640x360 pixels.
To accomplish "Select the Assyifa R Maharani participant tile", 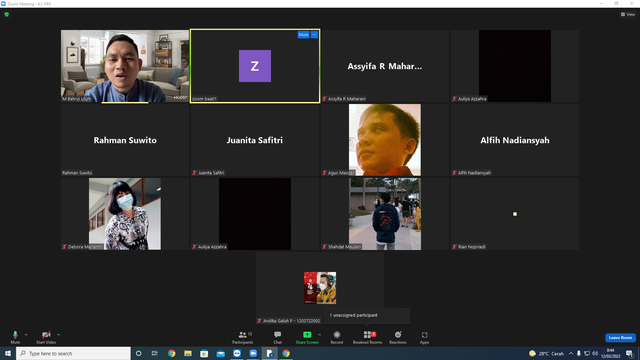I will (x=385, y=66).
